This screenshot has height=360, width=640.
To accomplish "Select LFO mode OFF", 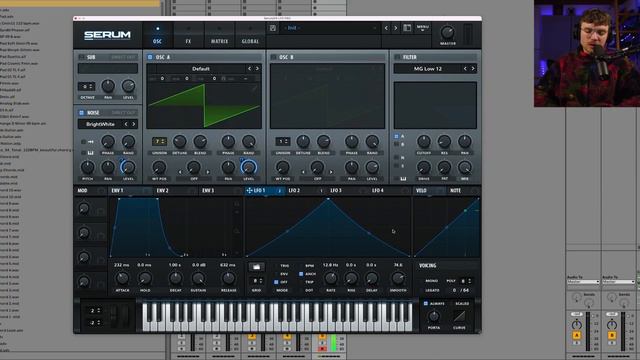I will tap(276, 282).
